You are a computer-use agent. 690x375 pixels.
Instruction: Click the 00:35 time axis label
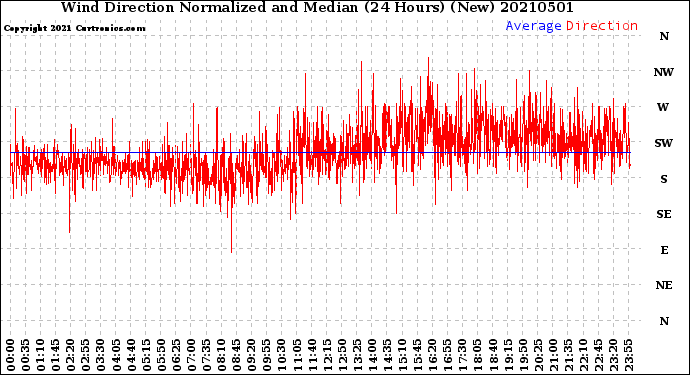(26, 355)
